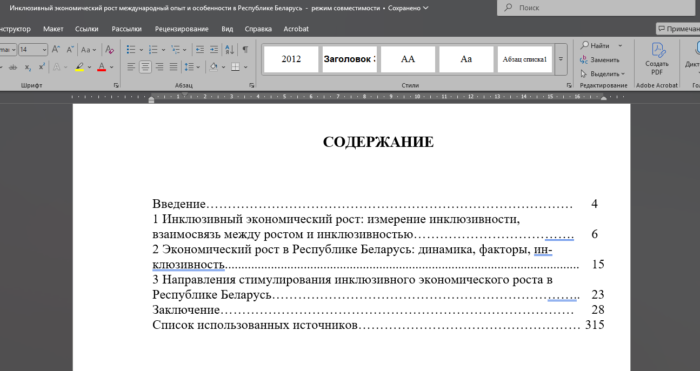Increase font size with the grow font icon
The width and height of the screenshot is (700, 371).
(x=56, y=49)
